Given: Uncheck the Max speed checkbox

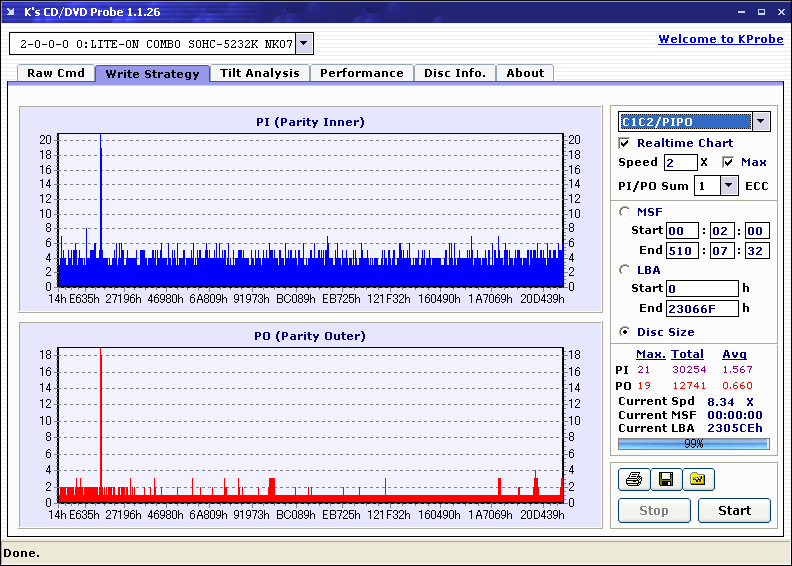Looking at the screenshot, I should tap(728, 162).
